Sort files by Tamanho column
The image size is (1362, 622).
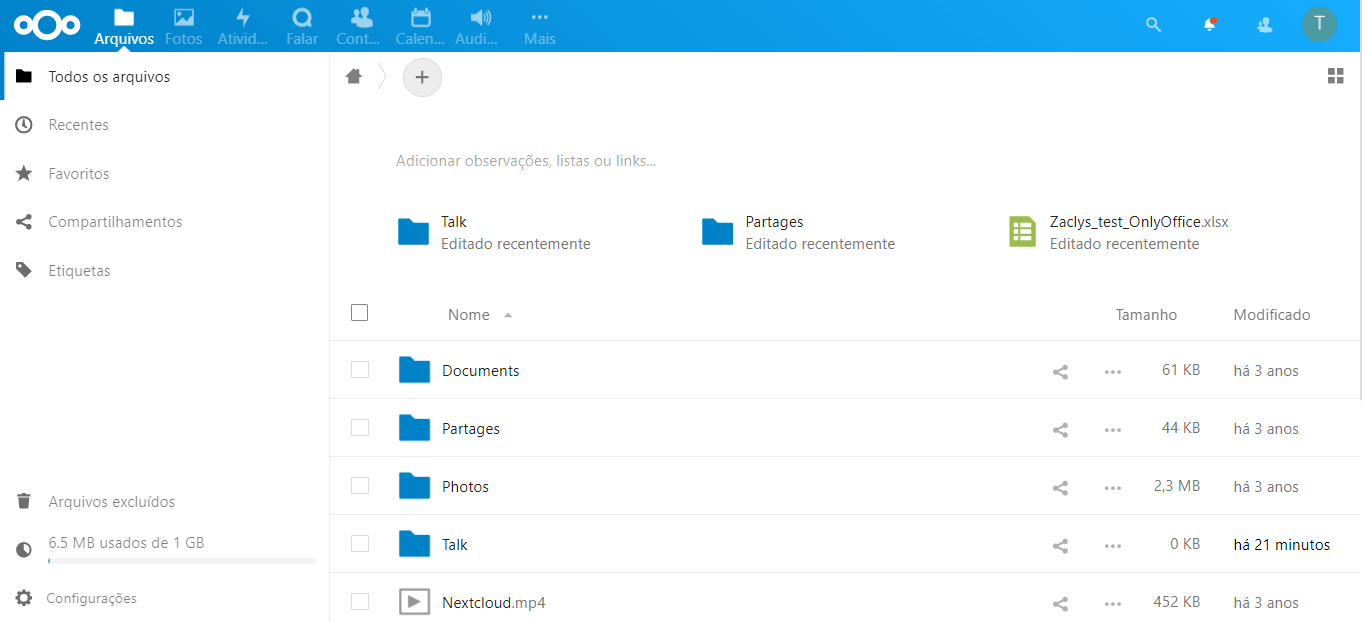click(1146, 315)
